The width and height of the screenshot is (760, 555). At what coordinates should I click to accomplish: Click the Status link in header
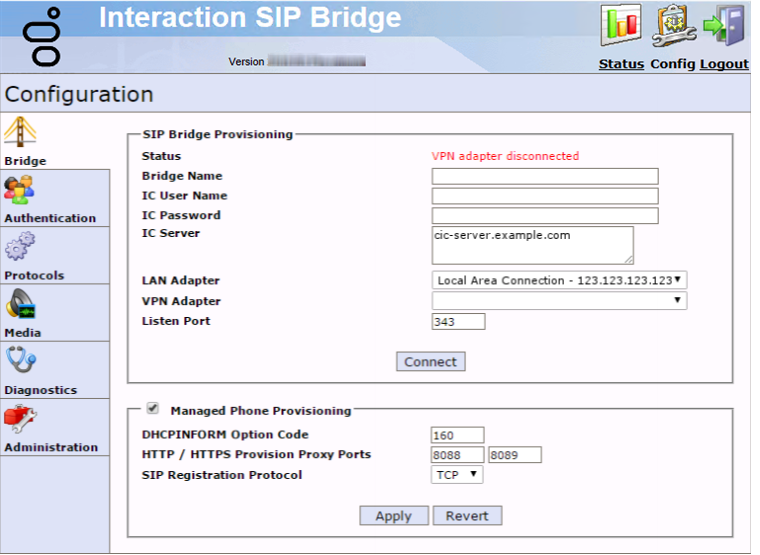click(x=621, y=64)
